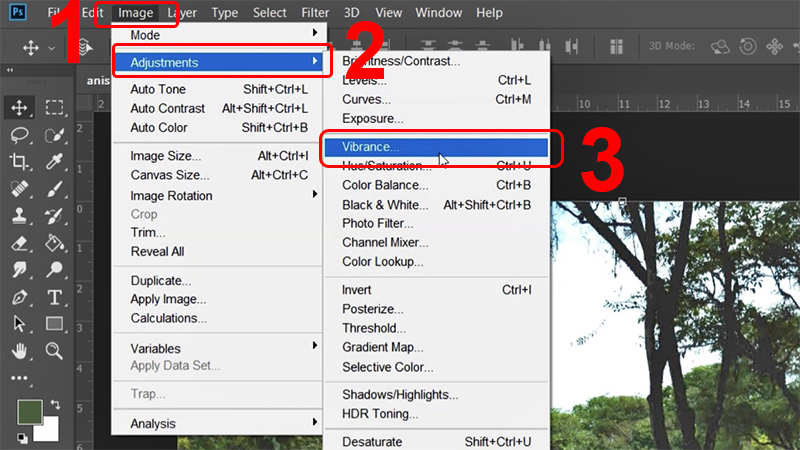Select the Move tool

20,107
